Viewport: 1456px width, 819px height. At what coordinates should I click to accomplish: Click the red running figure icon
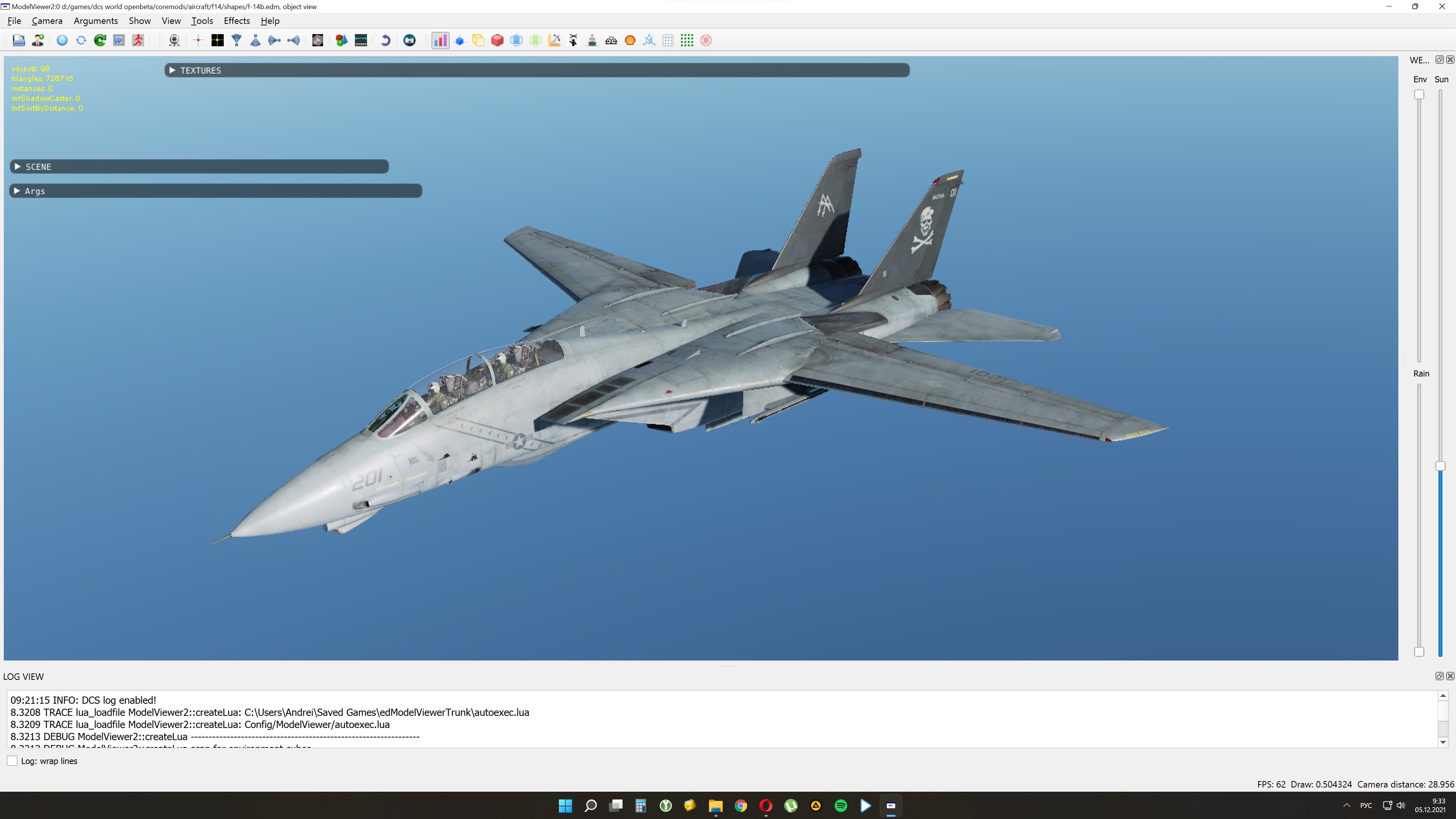[x=138, y=40]
